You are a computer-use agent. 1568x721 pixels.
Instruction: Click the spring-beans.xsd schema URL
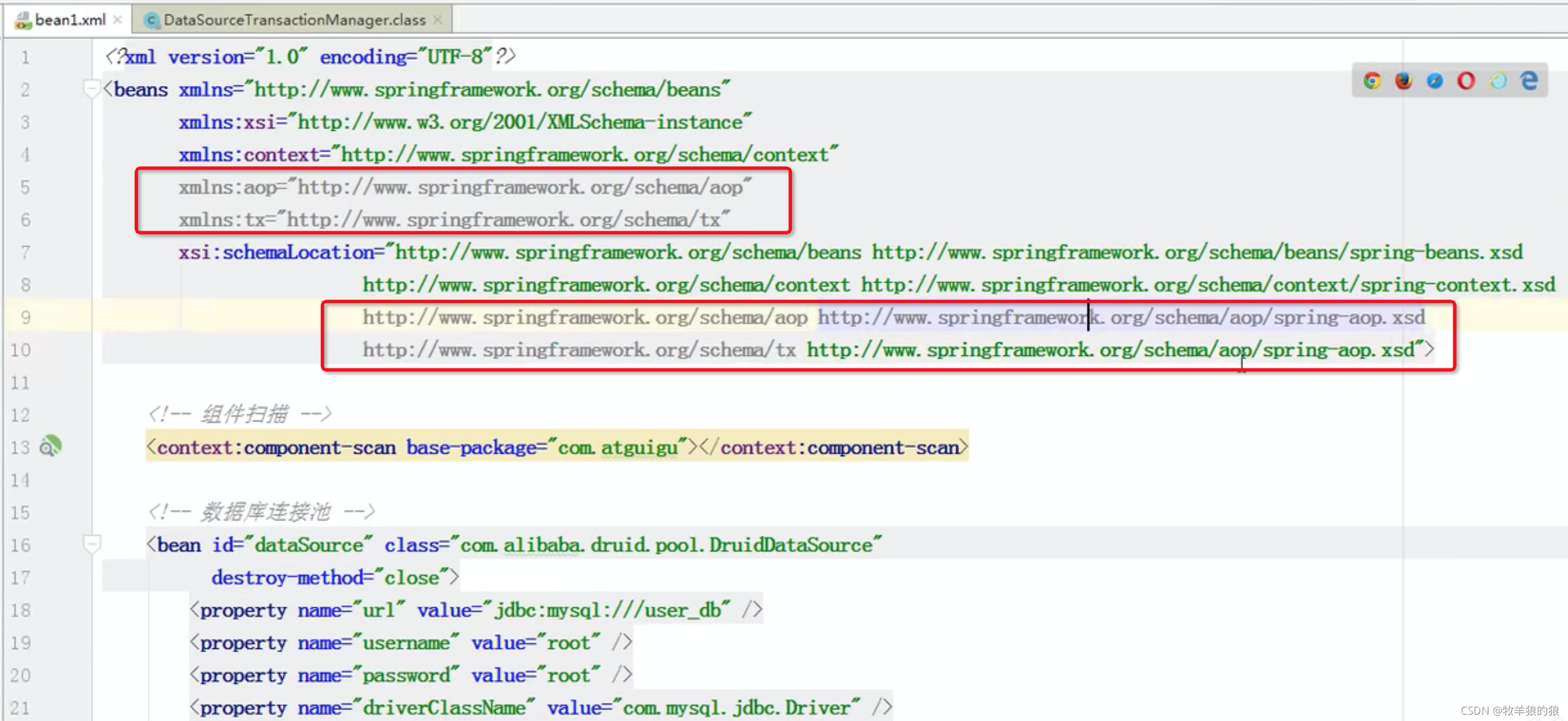[1196, 252]
